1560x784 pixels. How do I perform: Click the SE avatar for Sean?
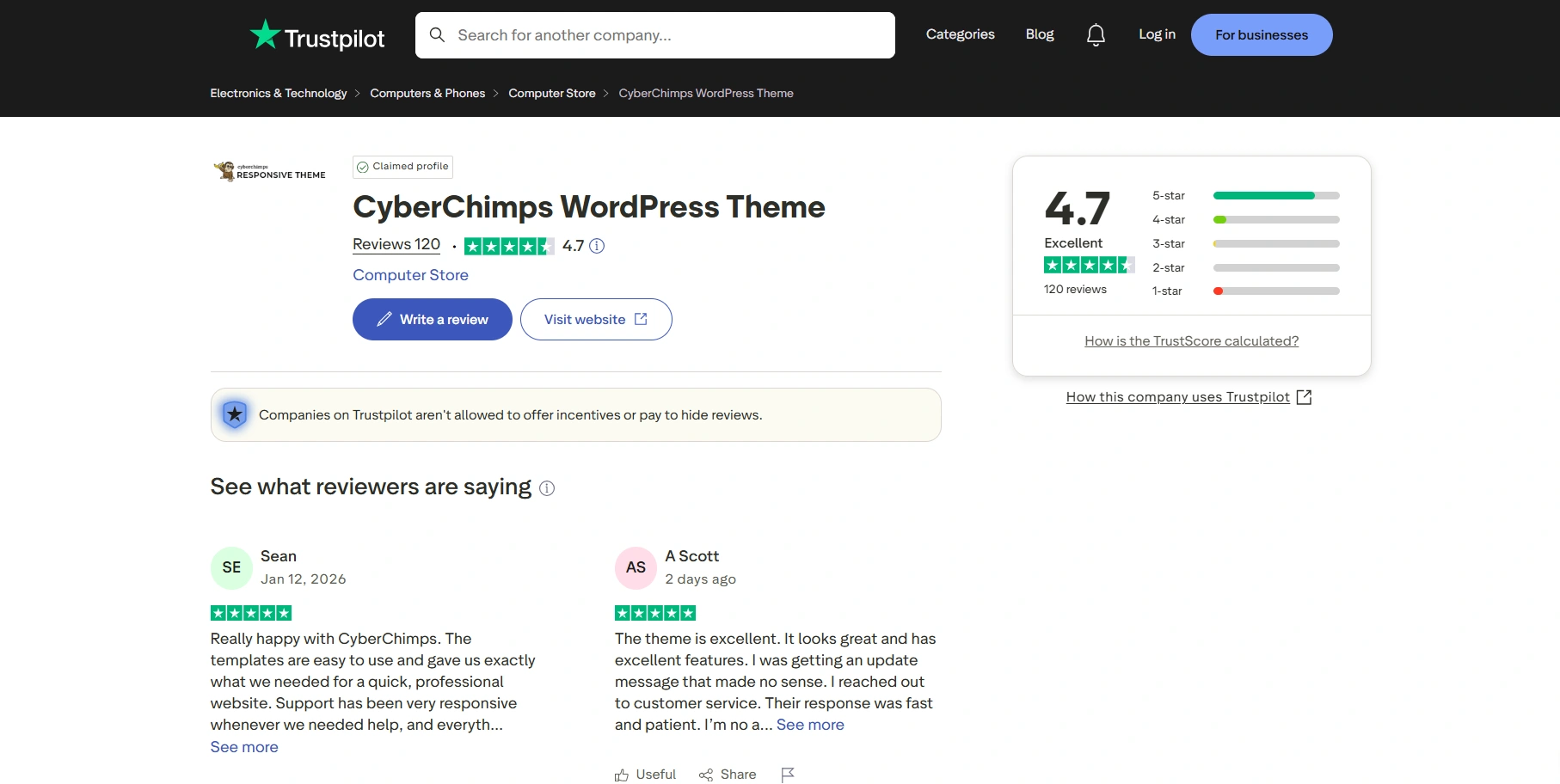[x=231, y=567]
